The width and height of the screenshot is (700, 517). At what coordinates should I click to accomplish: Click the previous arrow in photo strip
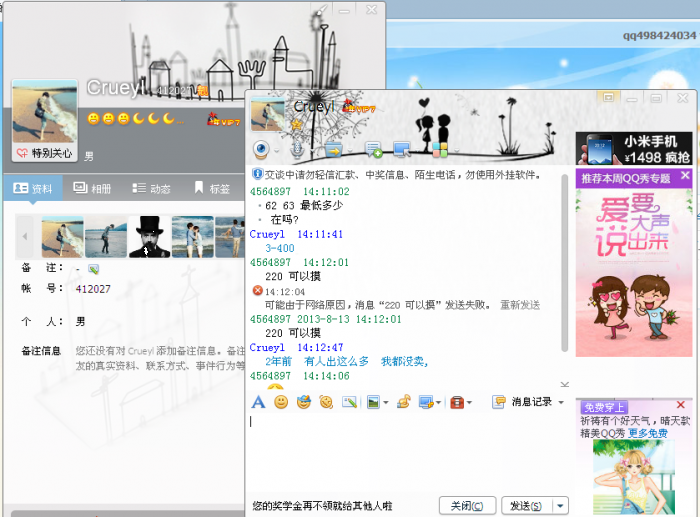click(25, 236)
